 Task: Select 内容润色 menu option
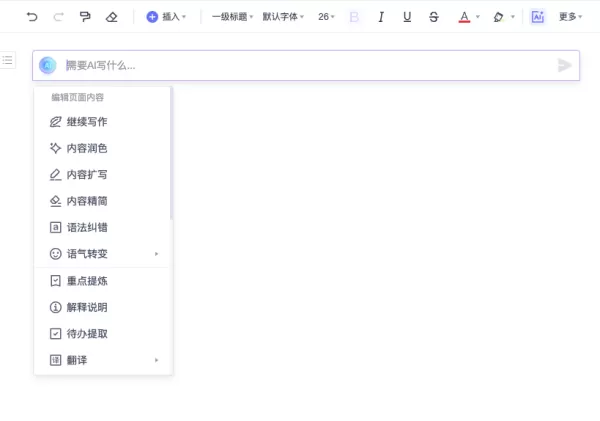point(103,148)
